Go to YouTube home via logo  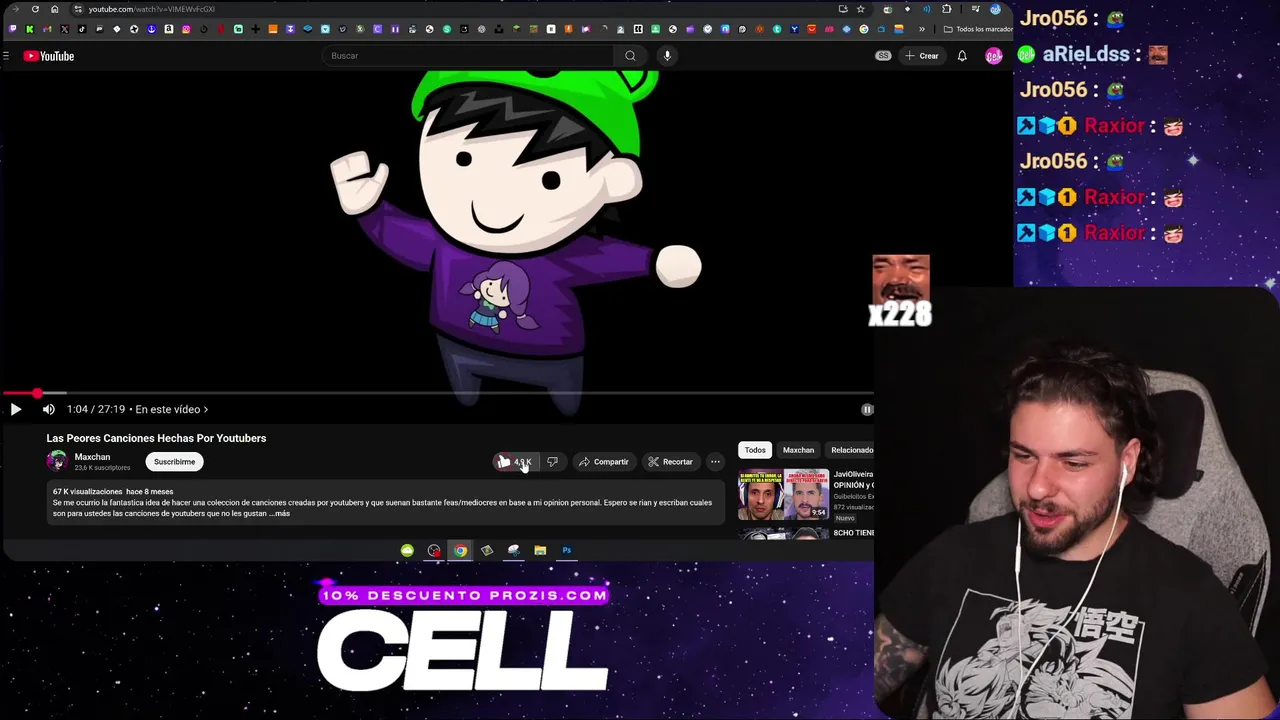point(49,56)
